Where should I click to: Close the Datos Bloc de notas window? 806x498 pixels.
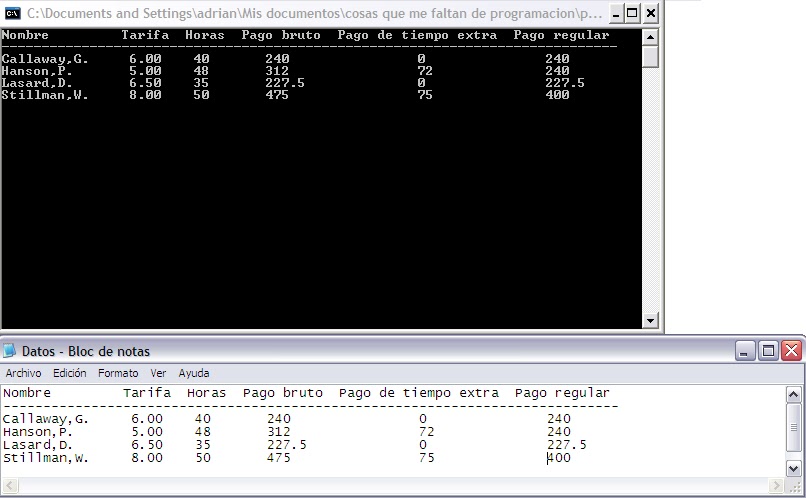(x=792, y=351)
